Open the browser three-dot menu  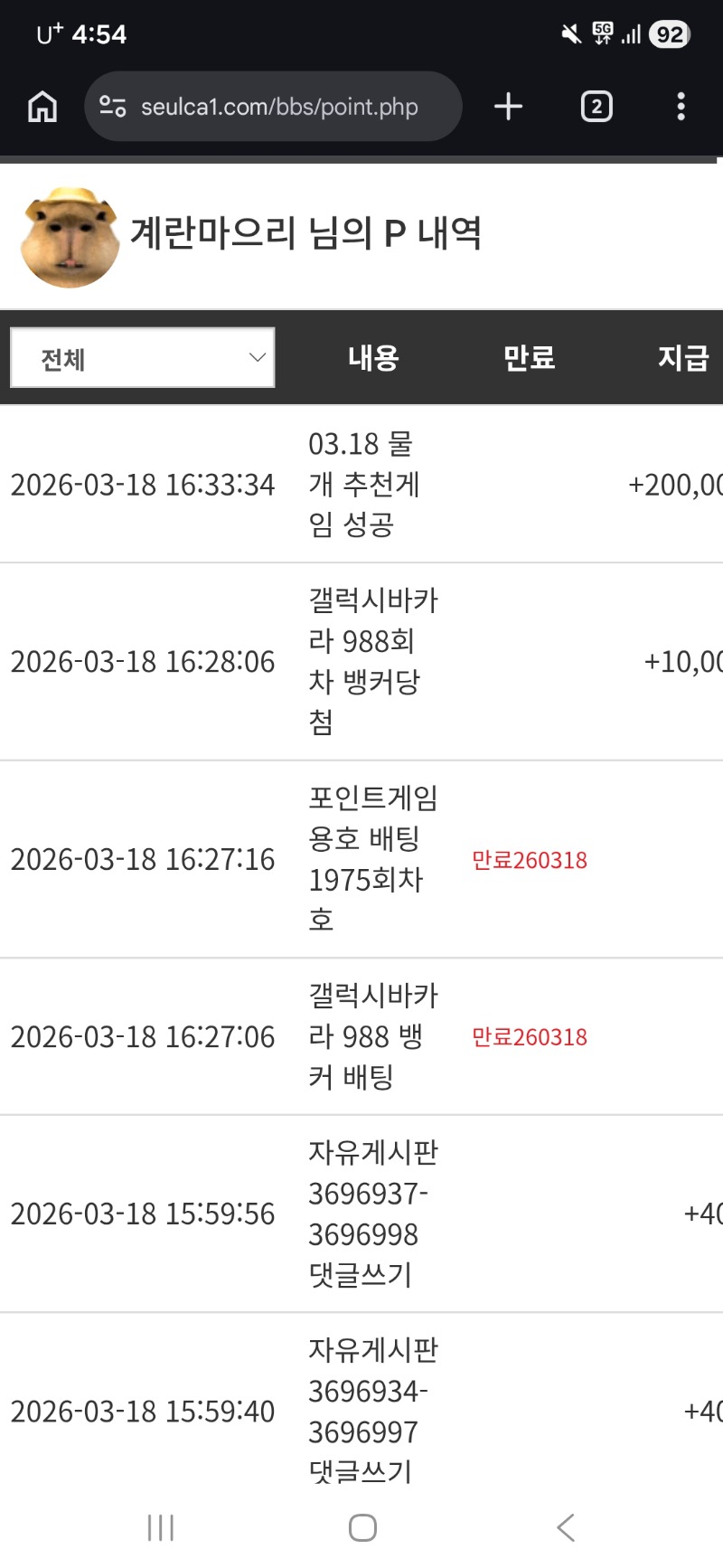pyautogui.click(x=681, y=107)
